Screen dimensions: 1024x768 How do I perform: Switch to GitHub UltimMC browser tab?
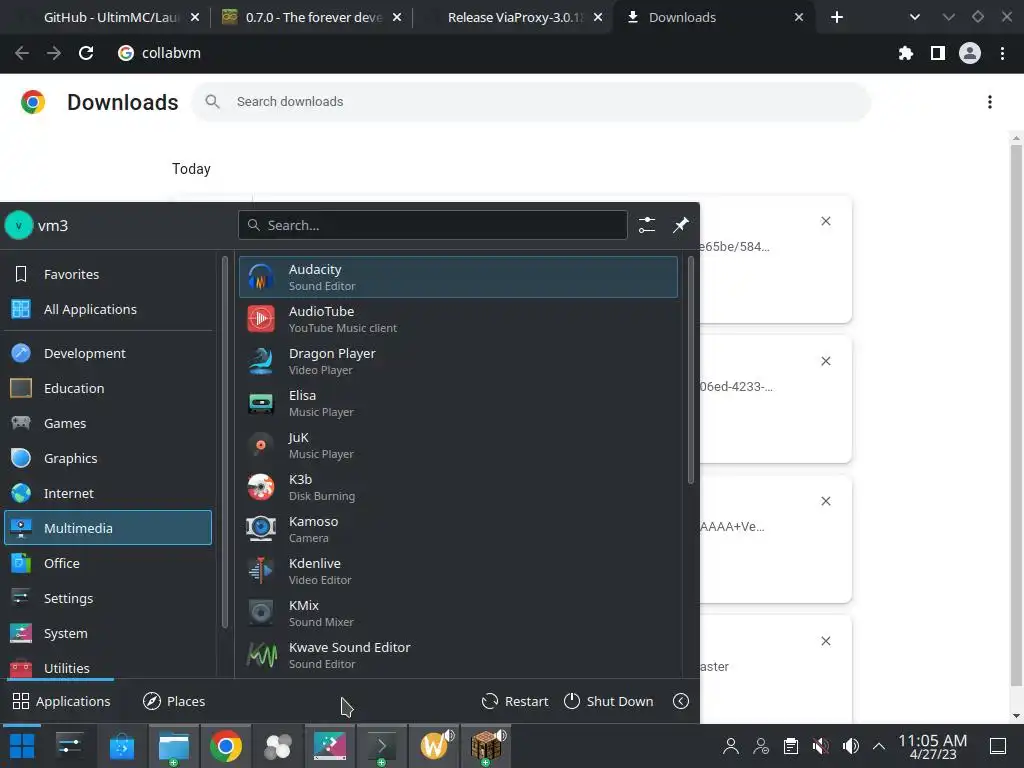tap(113, 18)
